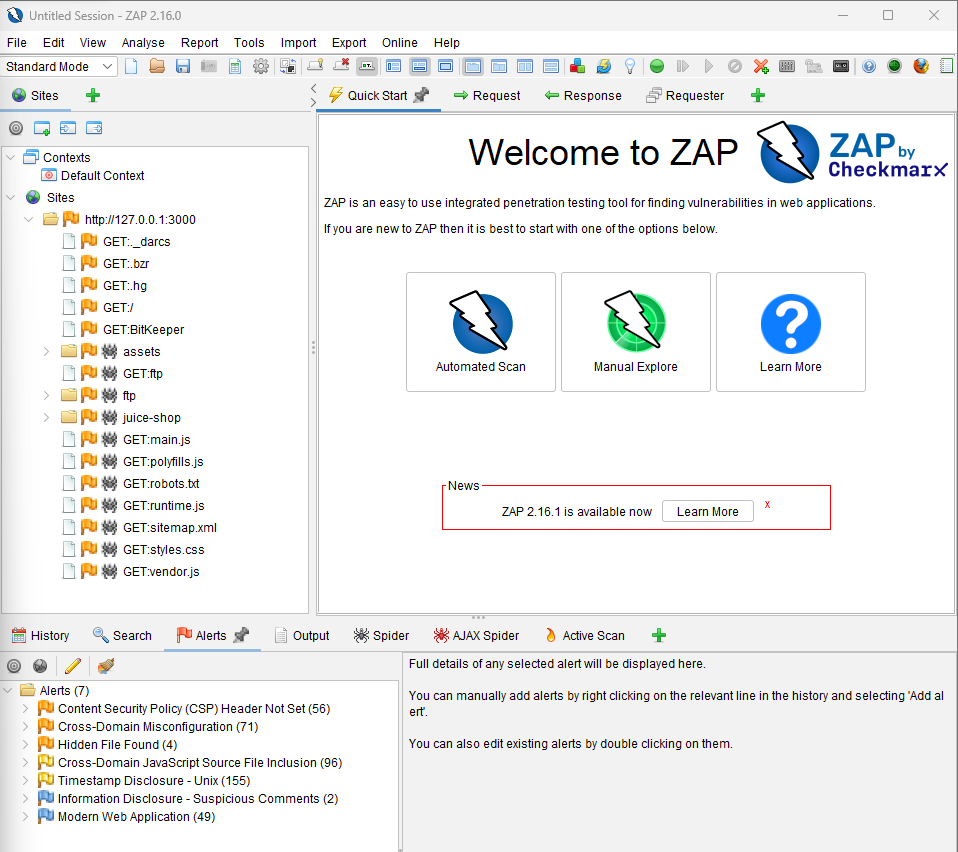This screenshot has width=958, height=852.
Task: Click the Automated Scan lightning icon
Action: point(481,322)
